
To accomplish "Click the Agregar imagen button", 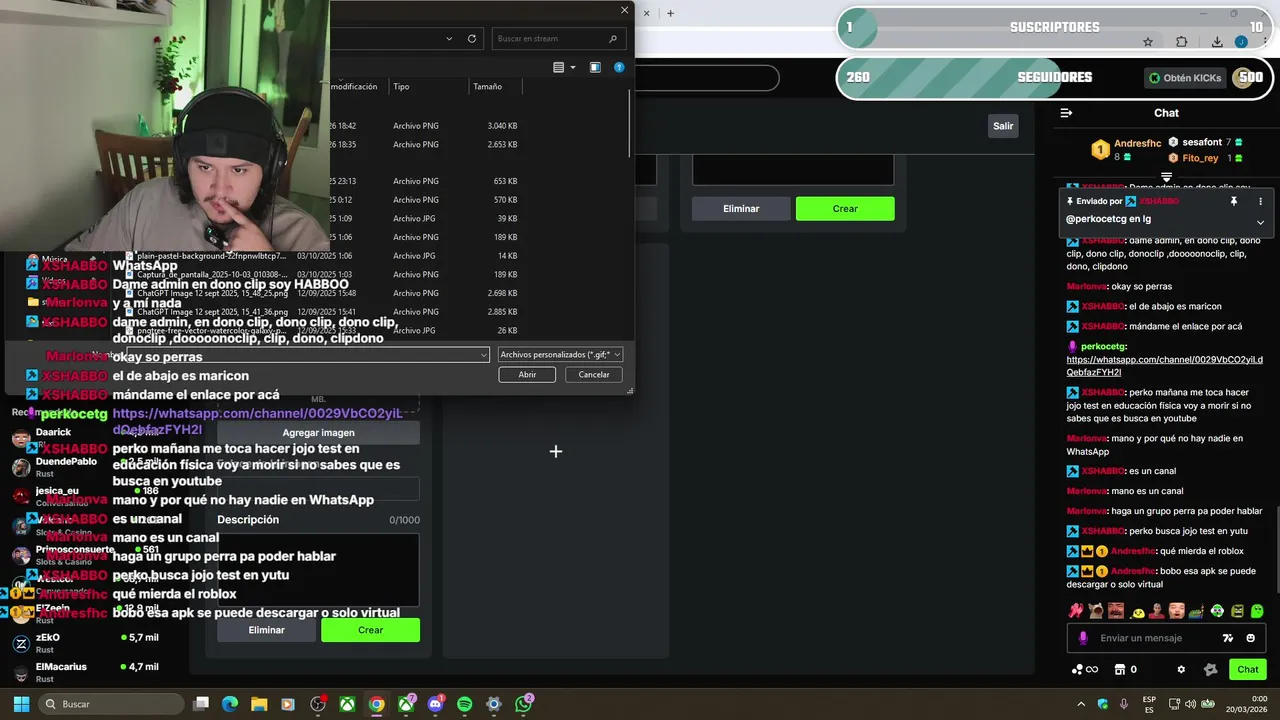I will point(318,432).
